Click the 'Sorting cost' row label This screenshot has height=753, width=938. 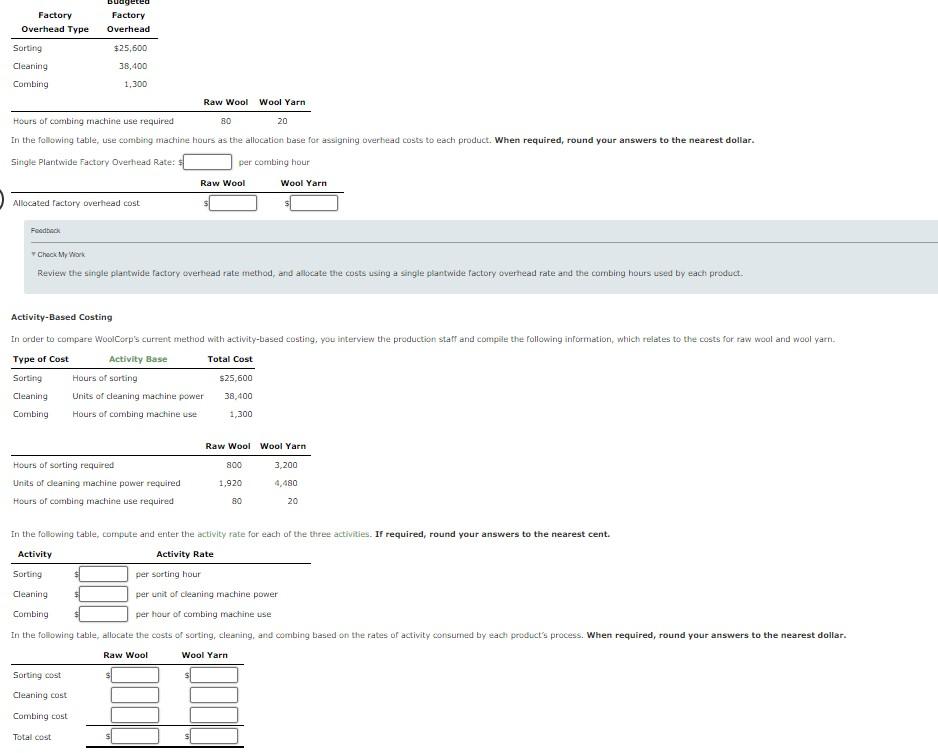point(37,675)
